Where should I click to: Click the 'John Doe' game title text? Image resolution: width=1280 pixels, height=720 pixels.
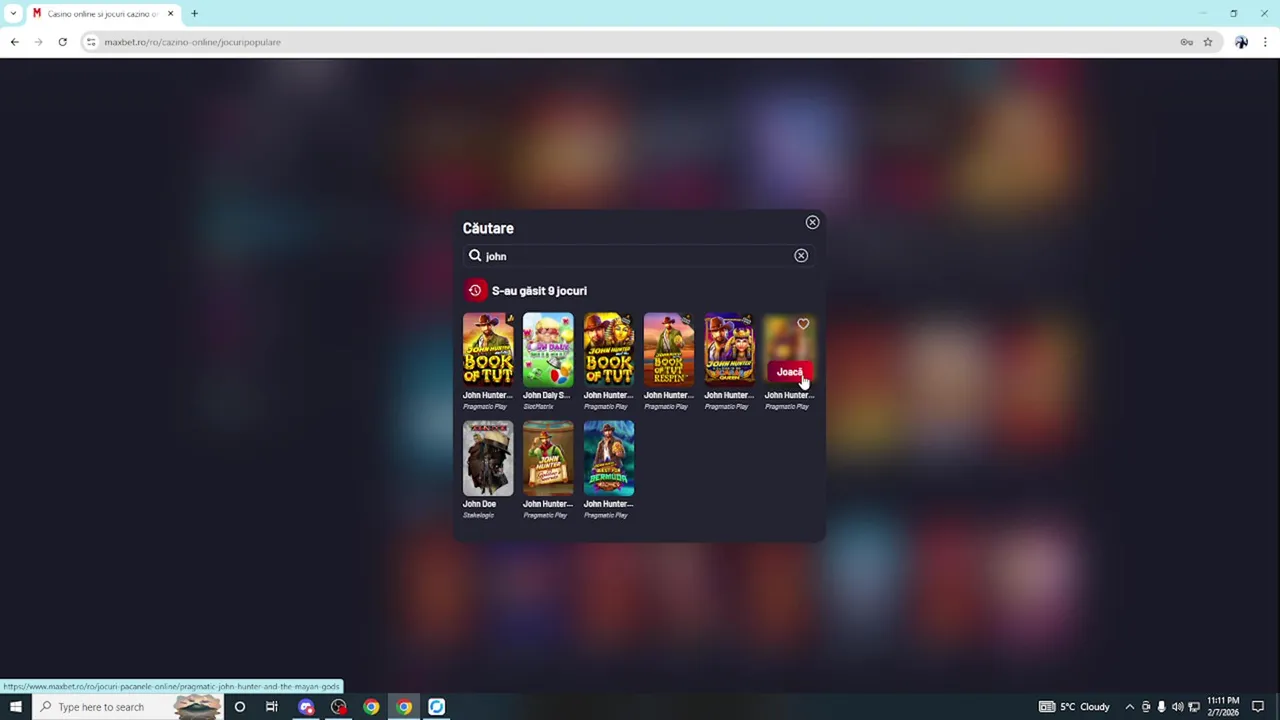(x=479, y=504)
